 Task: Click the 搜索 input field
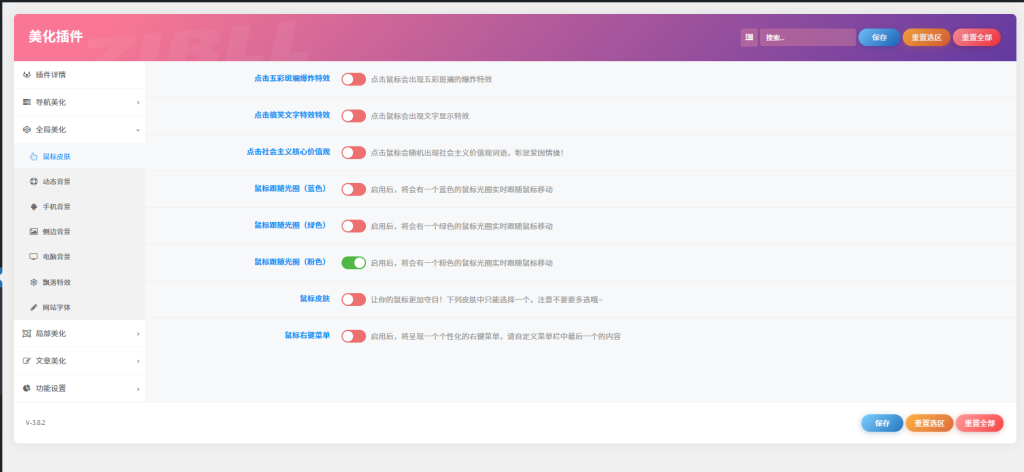tap(806, 37)
